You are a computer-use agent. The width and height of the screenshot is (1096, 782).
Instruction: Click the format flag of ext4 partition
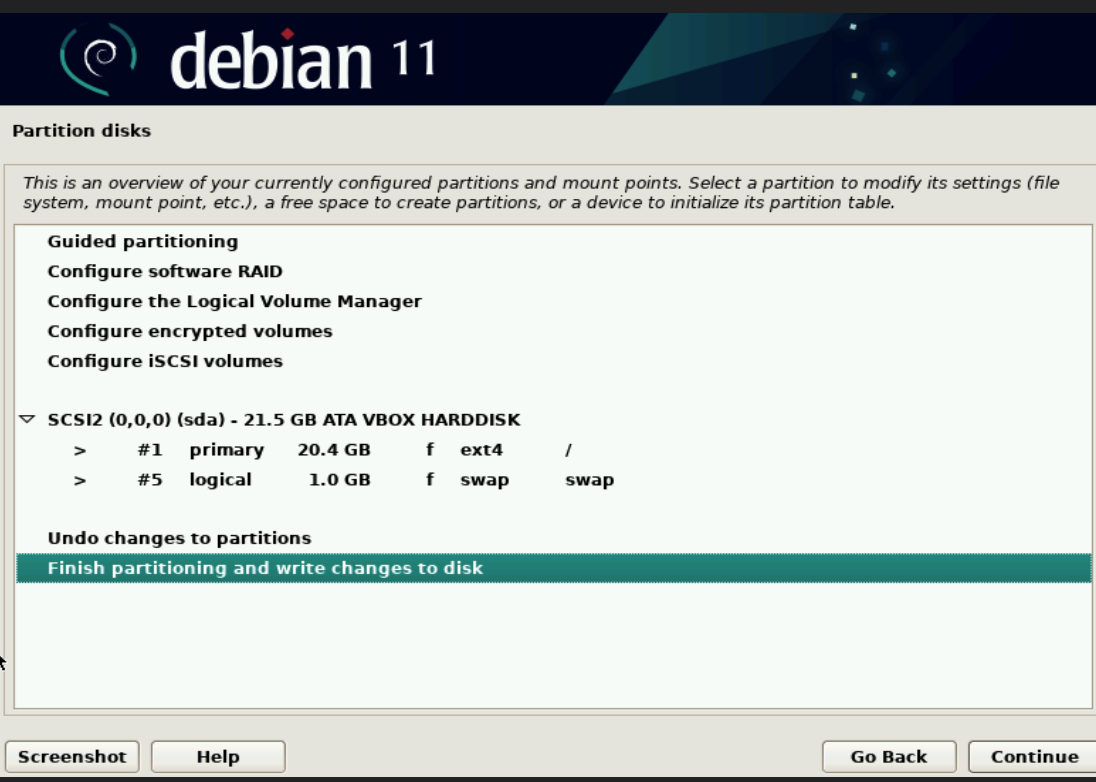(x=430, y=450)
